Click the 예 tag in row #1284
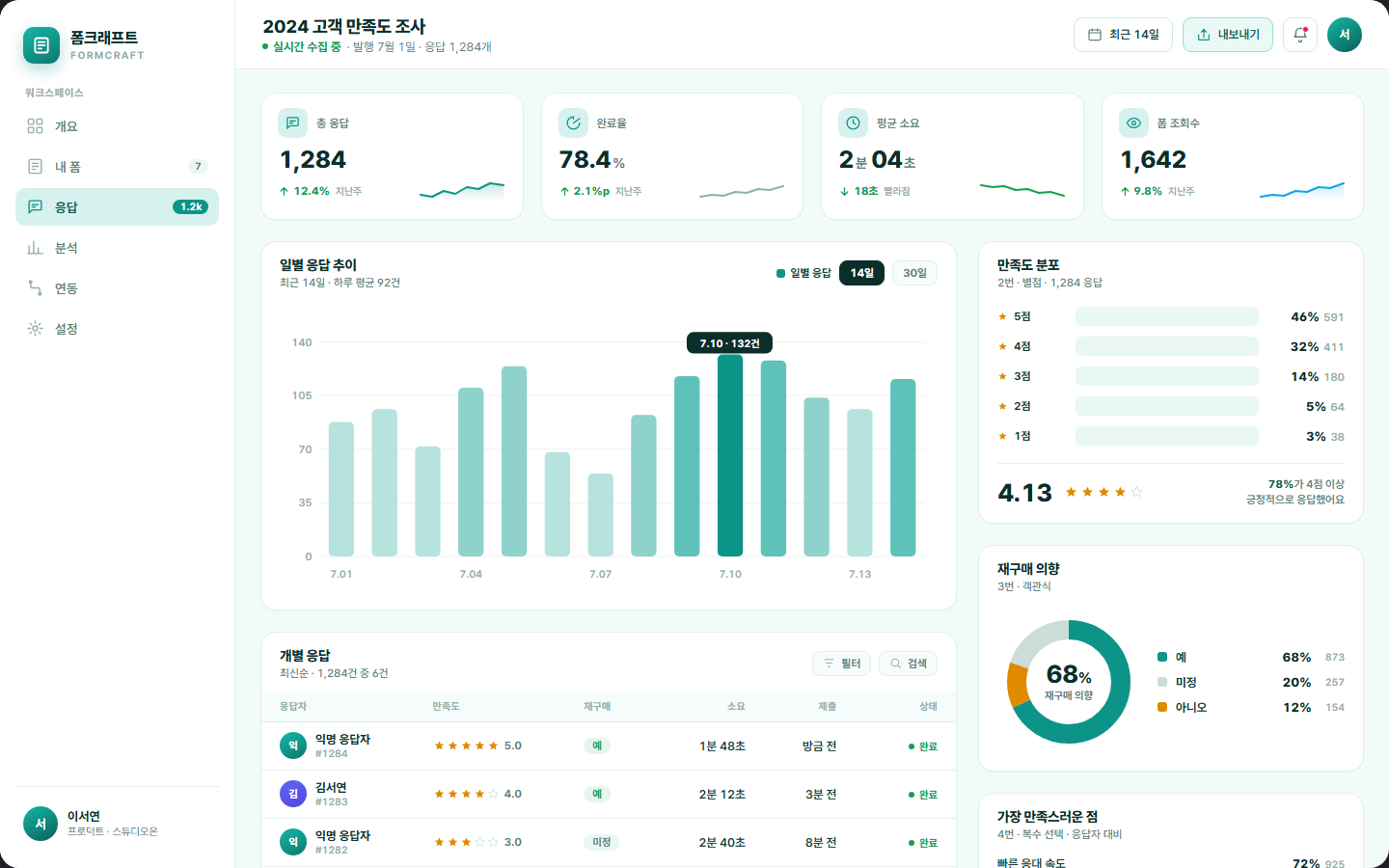 click(x=597, y=746)
